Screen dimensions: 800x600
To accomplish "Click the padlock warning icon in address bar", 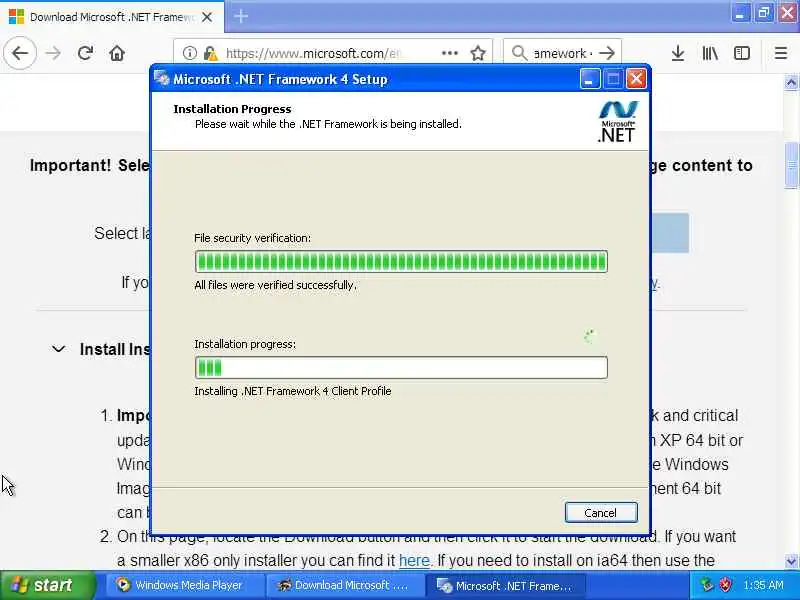I will pos(210,53).
